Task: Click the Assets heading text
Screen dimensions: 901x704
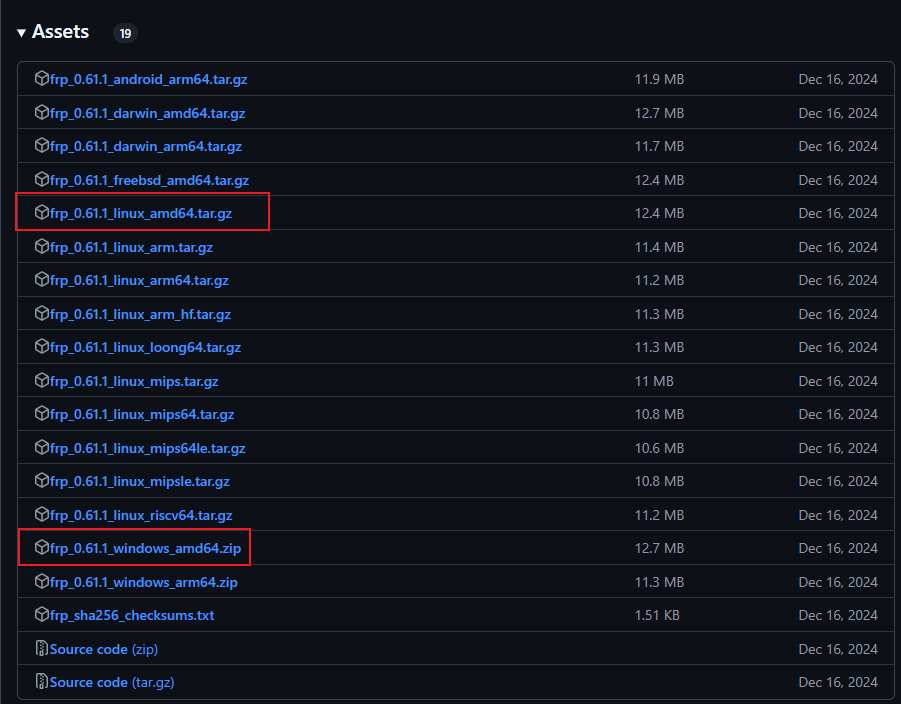Action: coord(60,32)
